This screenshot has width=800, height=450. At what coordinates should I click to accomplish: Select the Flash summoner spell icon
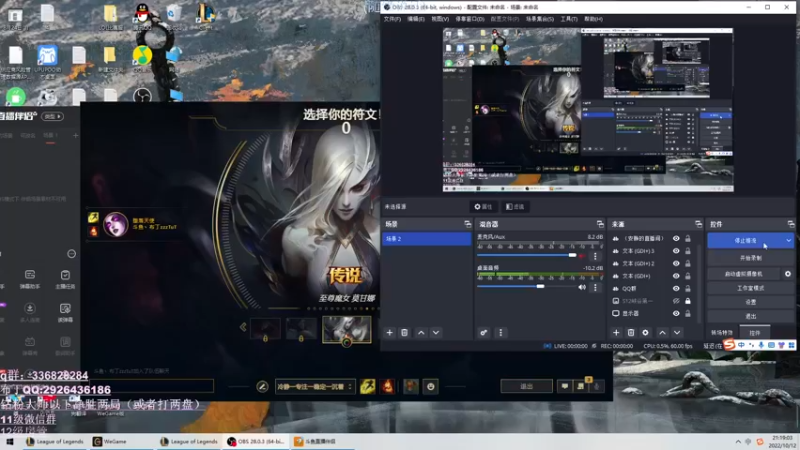pos(367,386)
